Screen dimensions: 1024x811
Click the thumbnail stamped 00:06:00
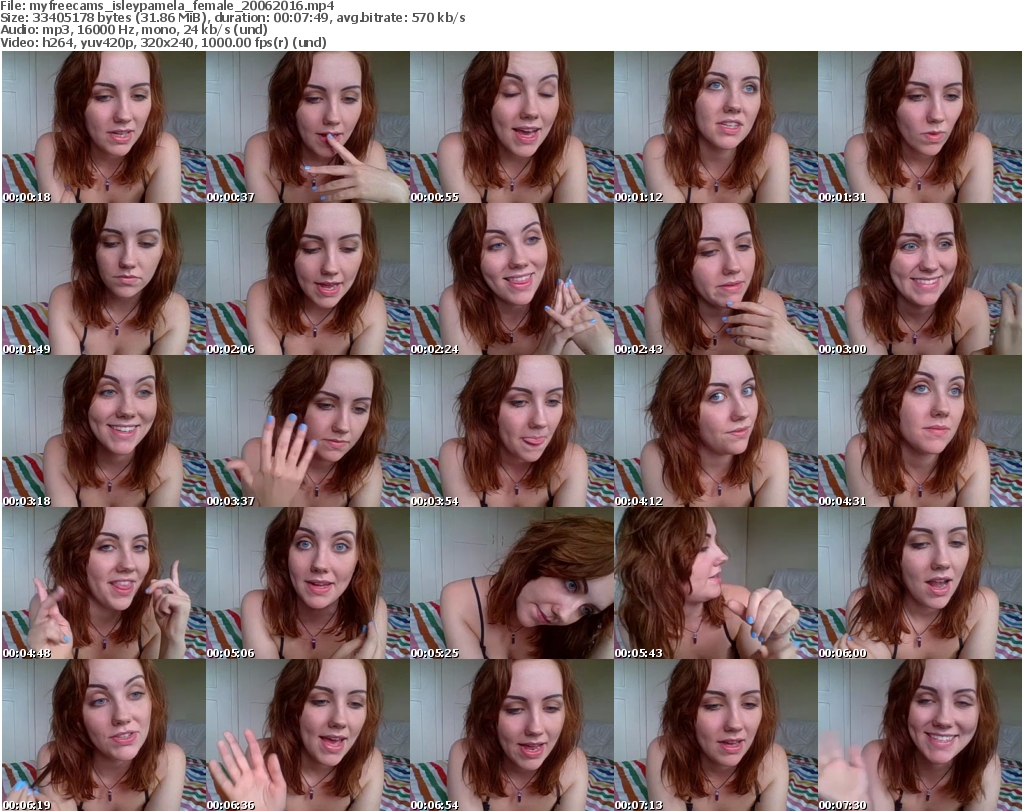[x=920, y=583]
